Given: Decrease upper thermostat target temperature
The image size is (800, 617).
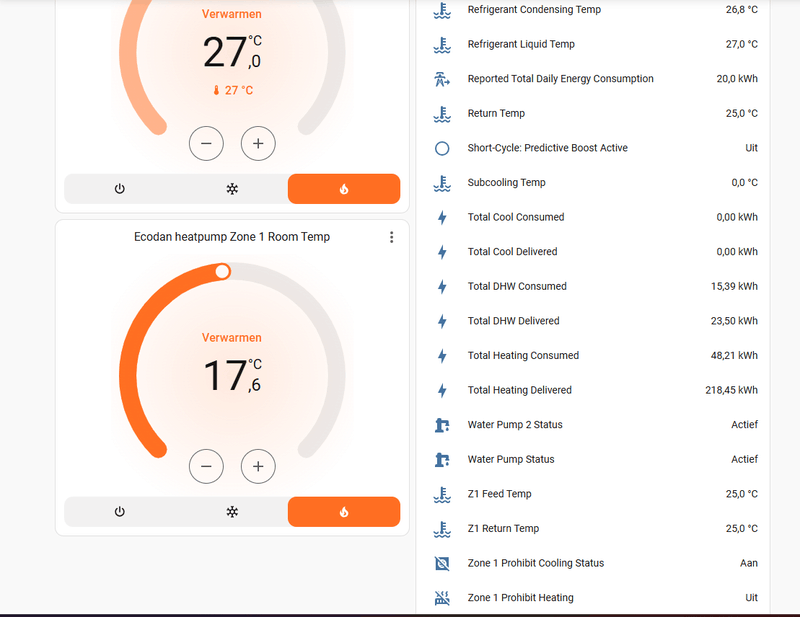Looking at the screenshot, I should point(206,143).
